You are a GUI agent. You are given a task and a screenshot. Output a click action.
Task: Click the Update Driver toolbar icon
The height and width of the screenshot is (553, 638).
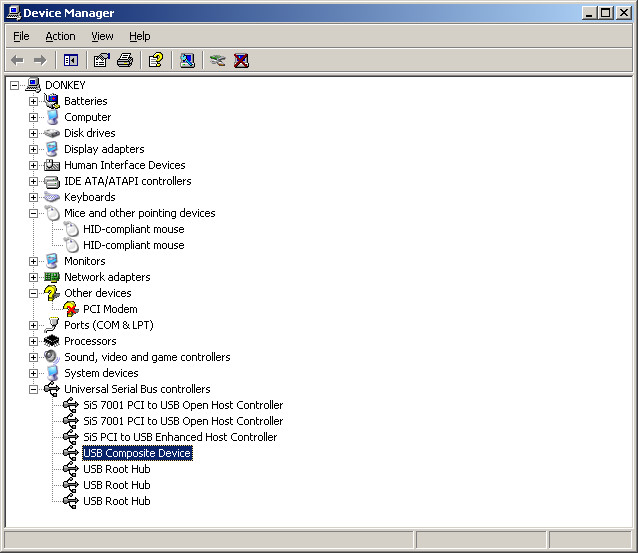pyautogui.click(x=217, y=60)
